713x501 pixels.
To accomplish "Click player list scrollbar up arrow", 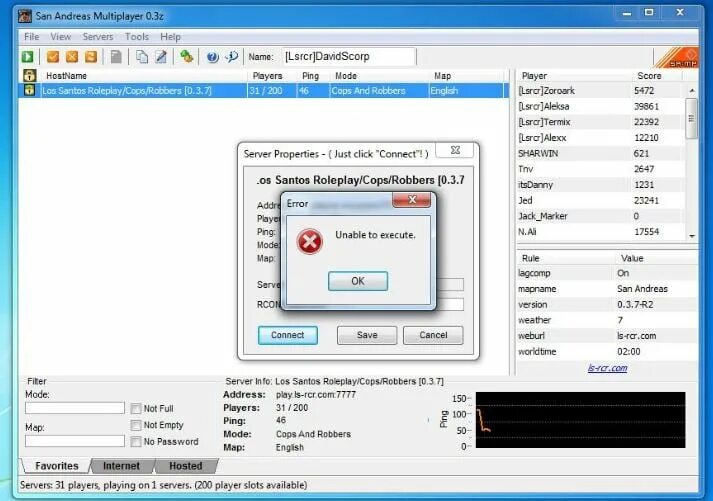I will point(692,90).
